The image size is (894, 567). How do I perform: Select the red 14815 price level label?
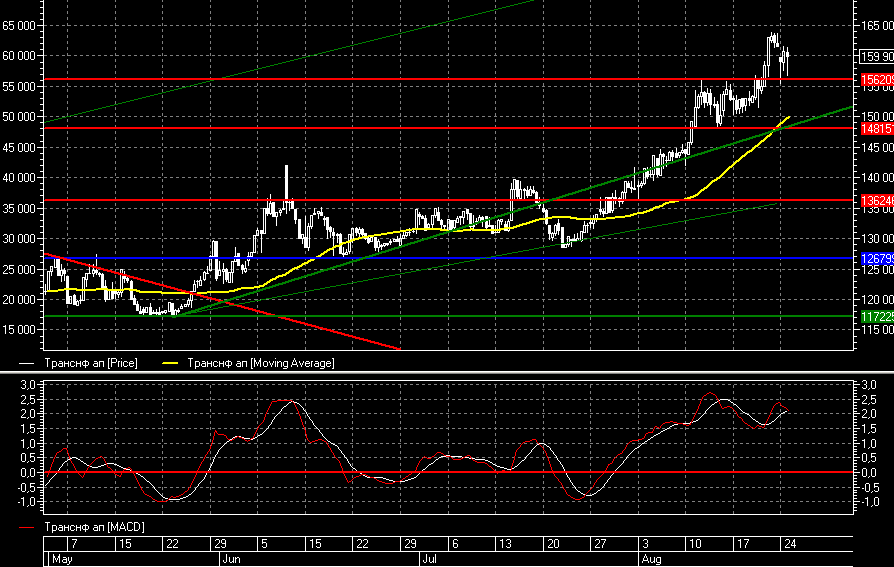[876, 129]
